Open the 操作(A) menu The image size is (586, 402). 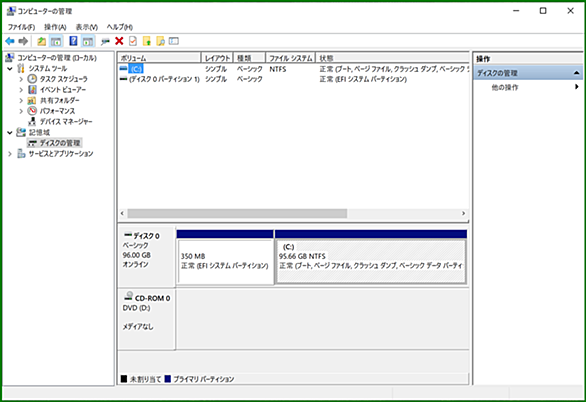55,27
